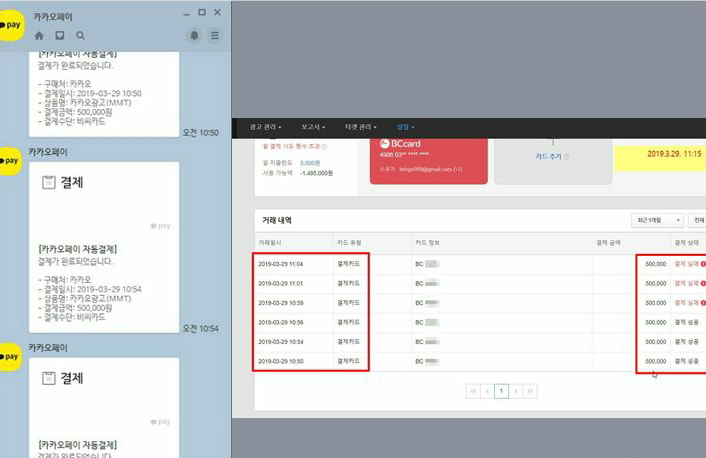Click the BCcard logo on the red card
Screen dimensions: 706x458
click(400, 144)
